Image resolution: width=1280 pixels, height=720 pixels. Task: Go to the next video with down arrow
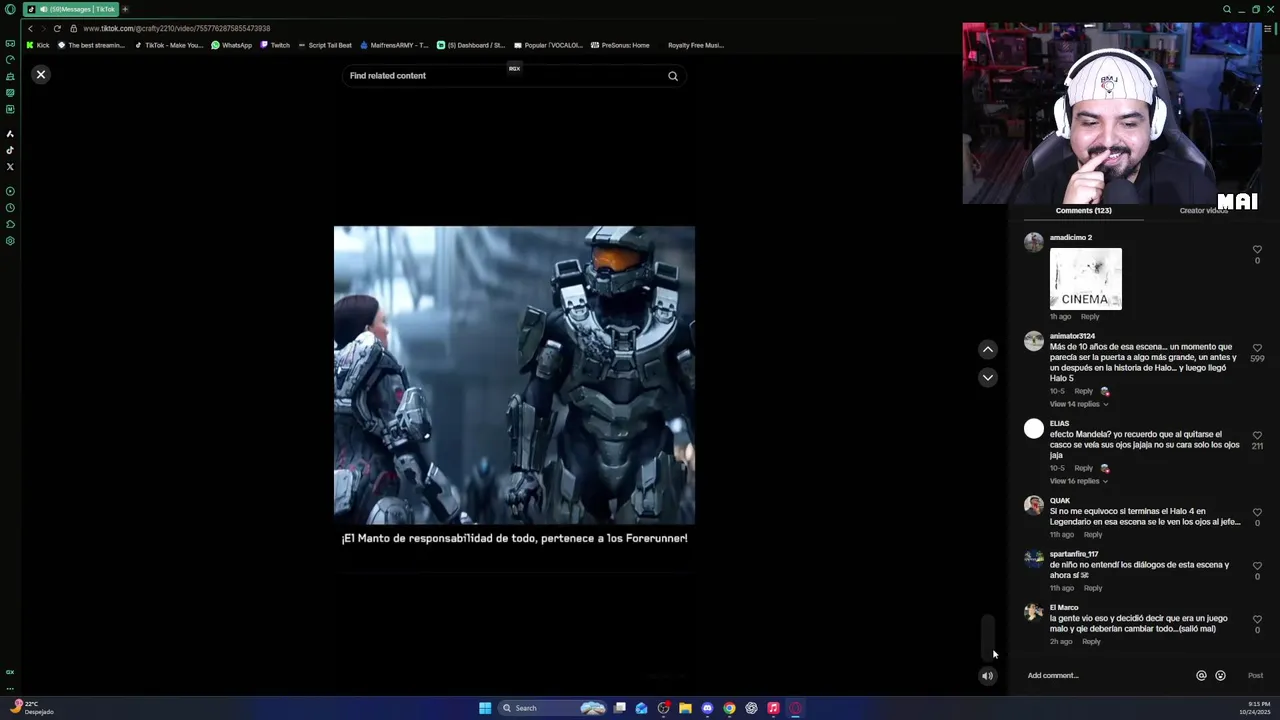[x=988, y=377]
